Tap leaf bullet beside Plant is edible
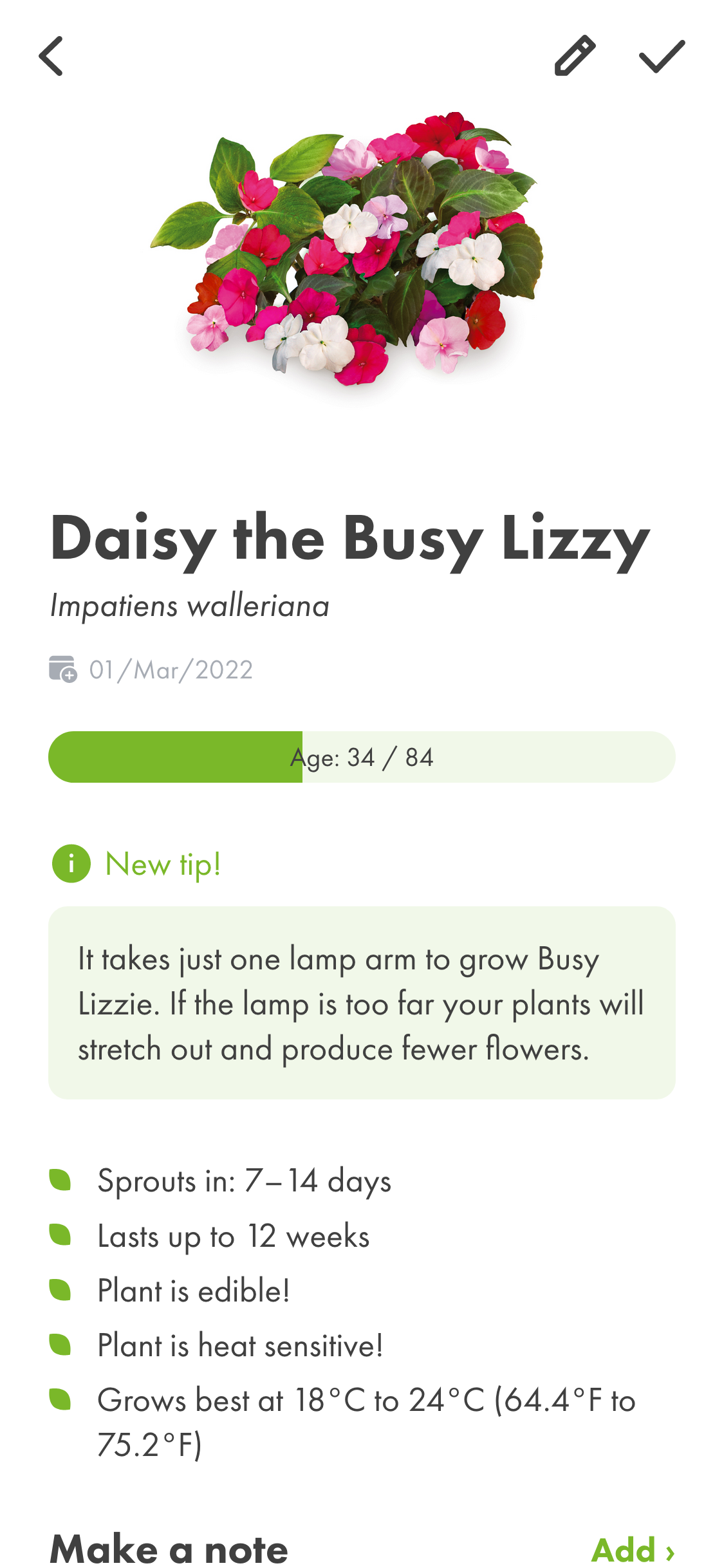 [x=60, y=1289]
